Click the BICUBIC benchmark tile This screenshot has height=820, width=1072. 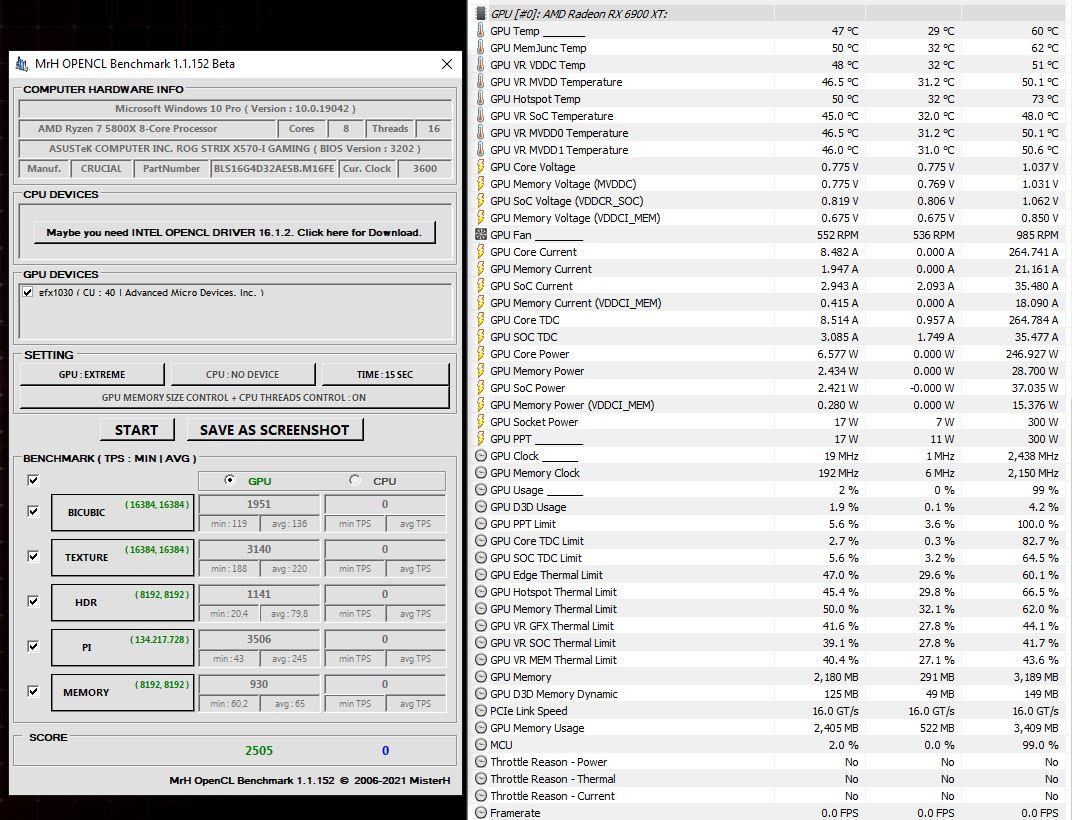(123, 512)
